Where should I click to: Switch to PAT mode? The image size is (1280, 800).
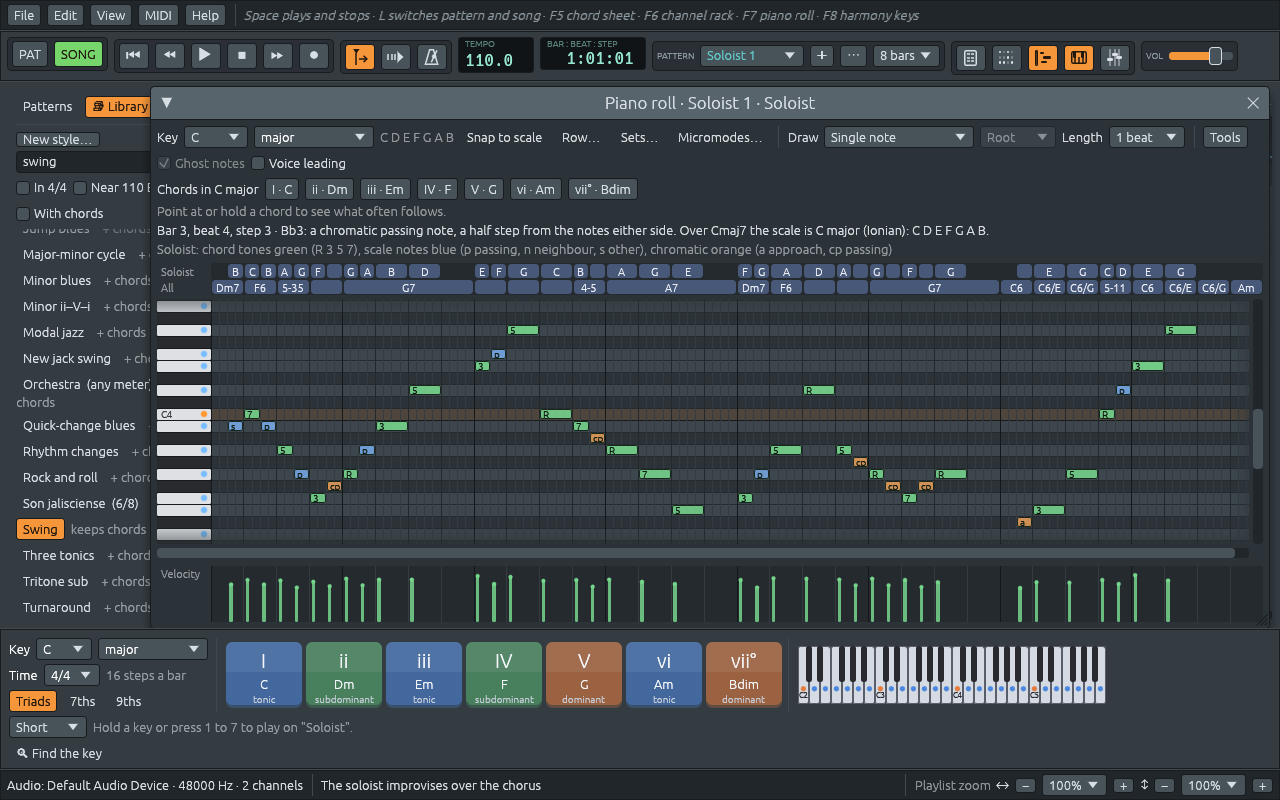click(x=30, y=54)
